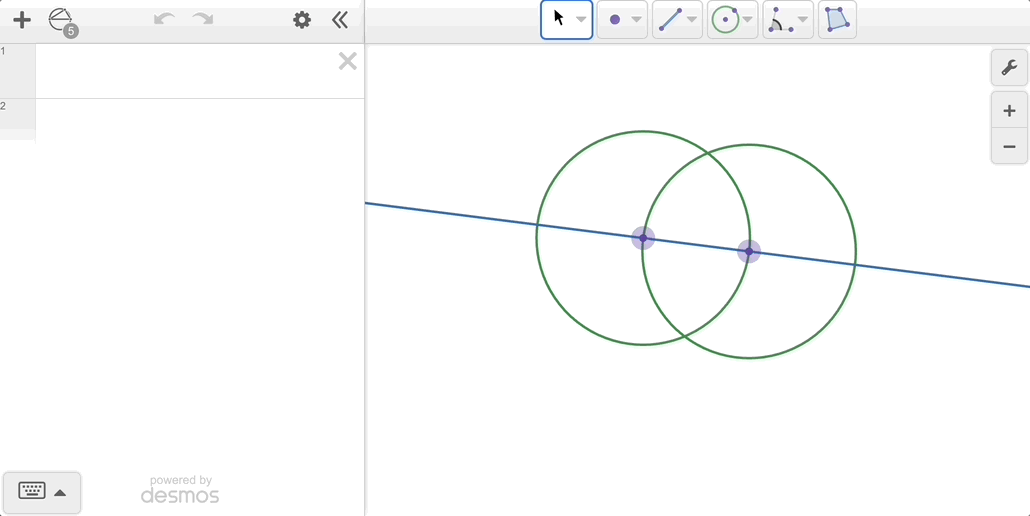The width and height of the screenshot is (1030, 516).
Task: Click the empty expression row 2
Action: 198,119
